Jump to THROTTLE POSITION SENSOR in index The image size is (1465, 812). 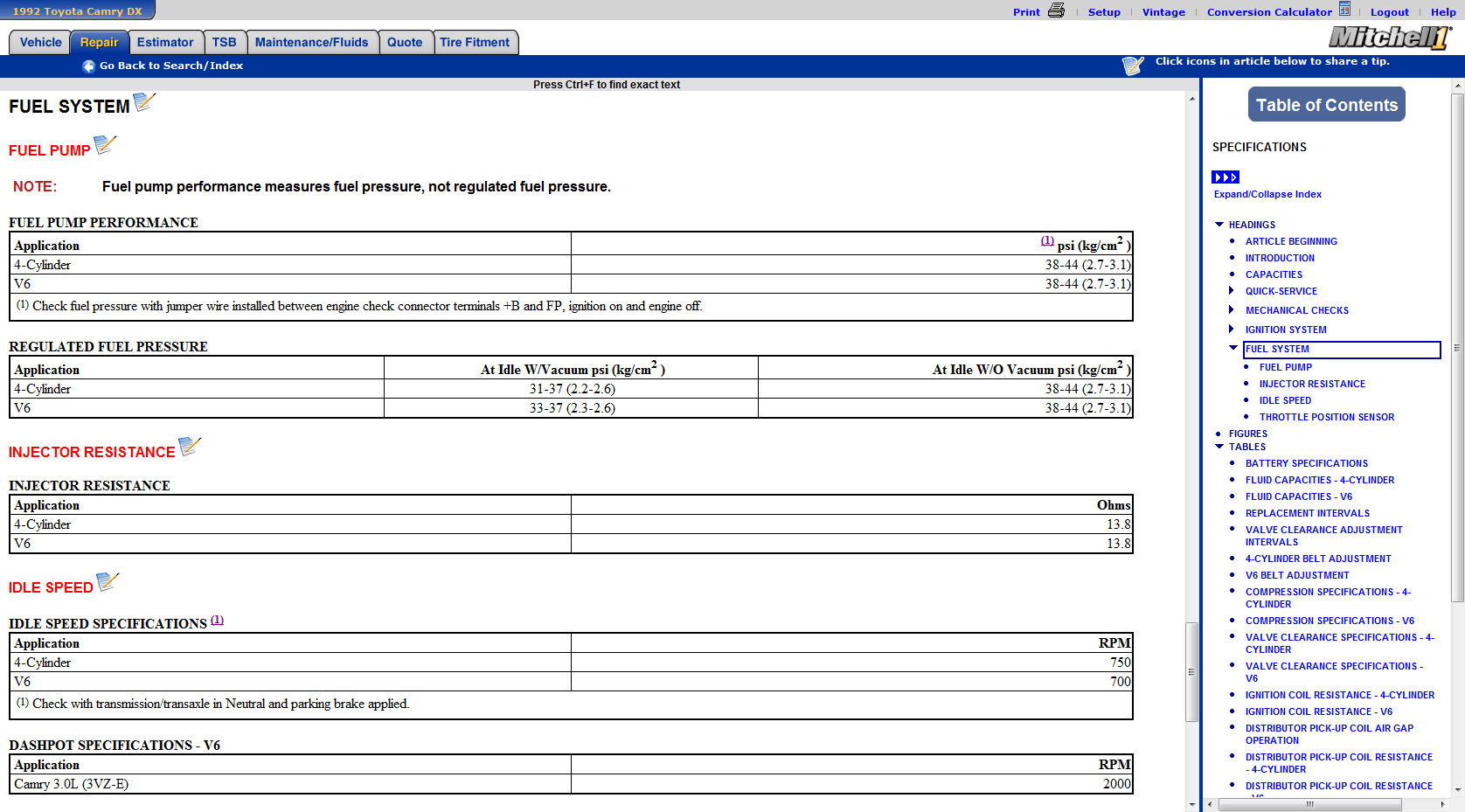coord(1327,417)
